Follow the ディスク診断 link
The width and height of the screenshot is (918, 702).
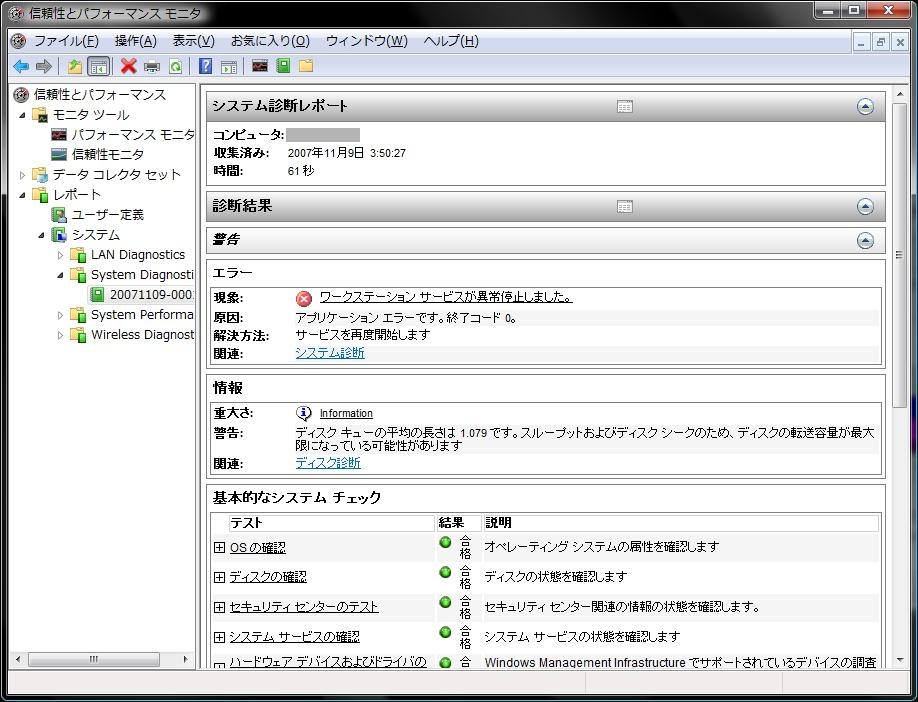[328, 463]
